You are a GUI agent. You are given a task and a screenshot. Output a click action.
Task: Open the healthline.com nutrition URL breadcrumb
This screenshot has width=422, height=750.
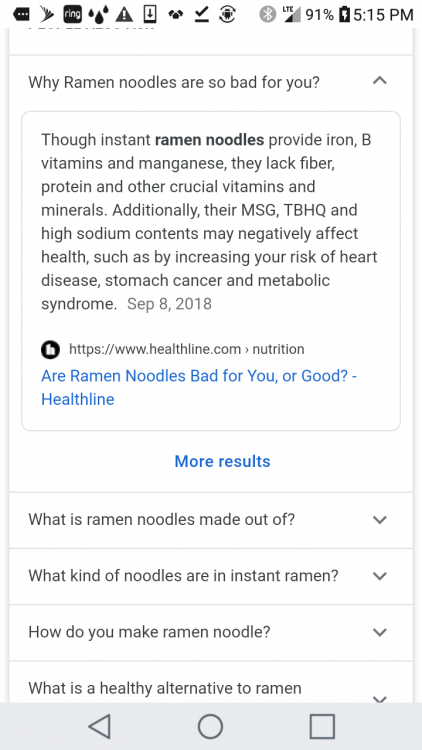point(187,350)
